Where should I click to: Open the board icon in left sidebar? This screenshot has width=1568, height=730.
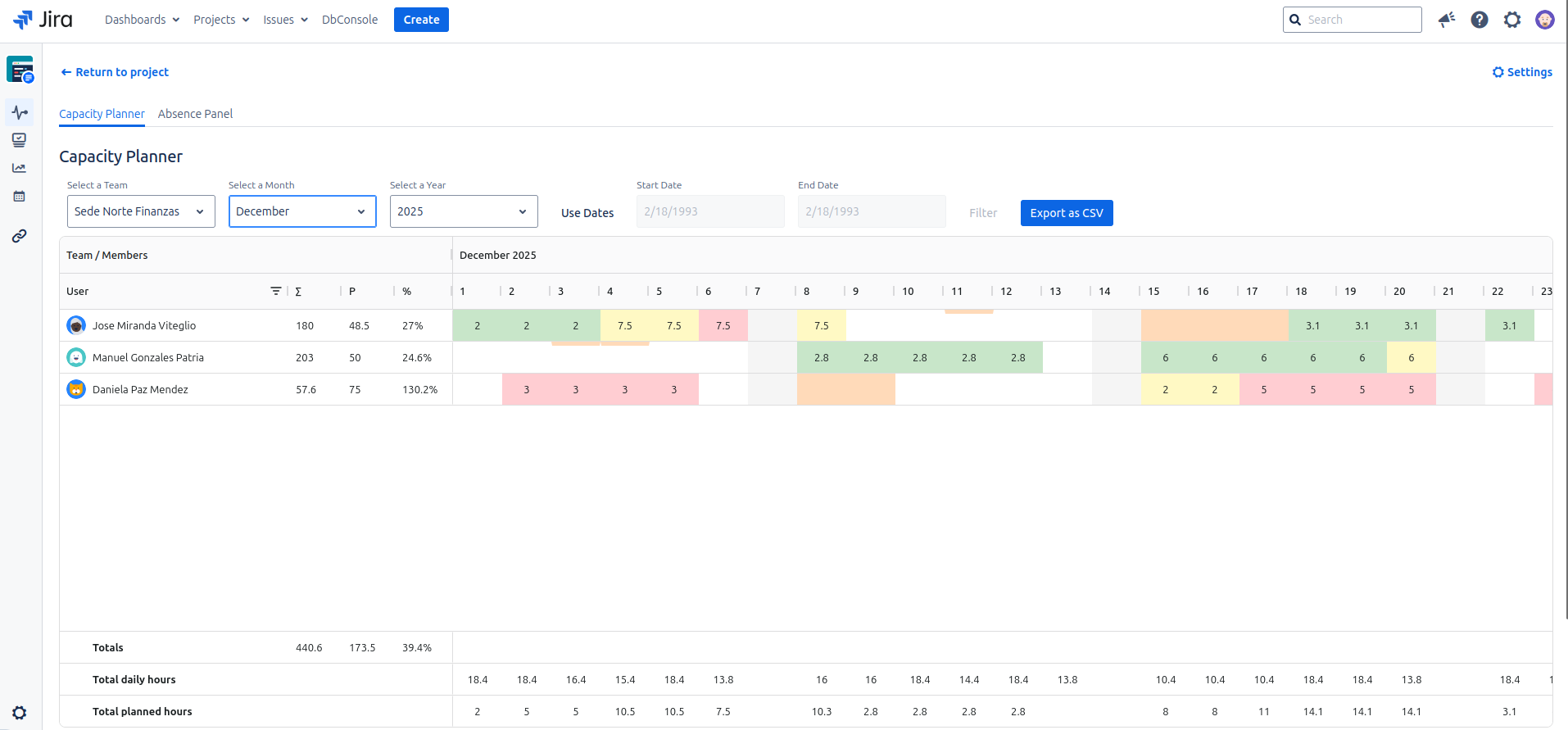coord(20,140)
